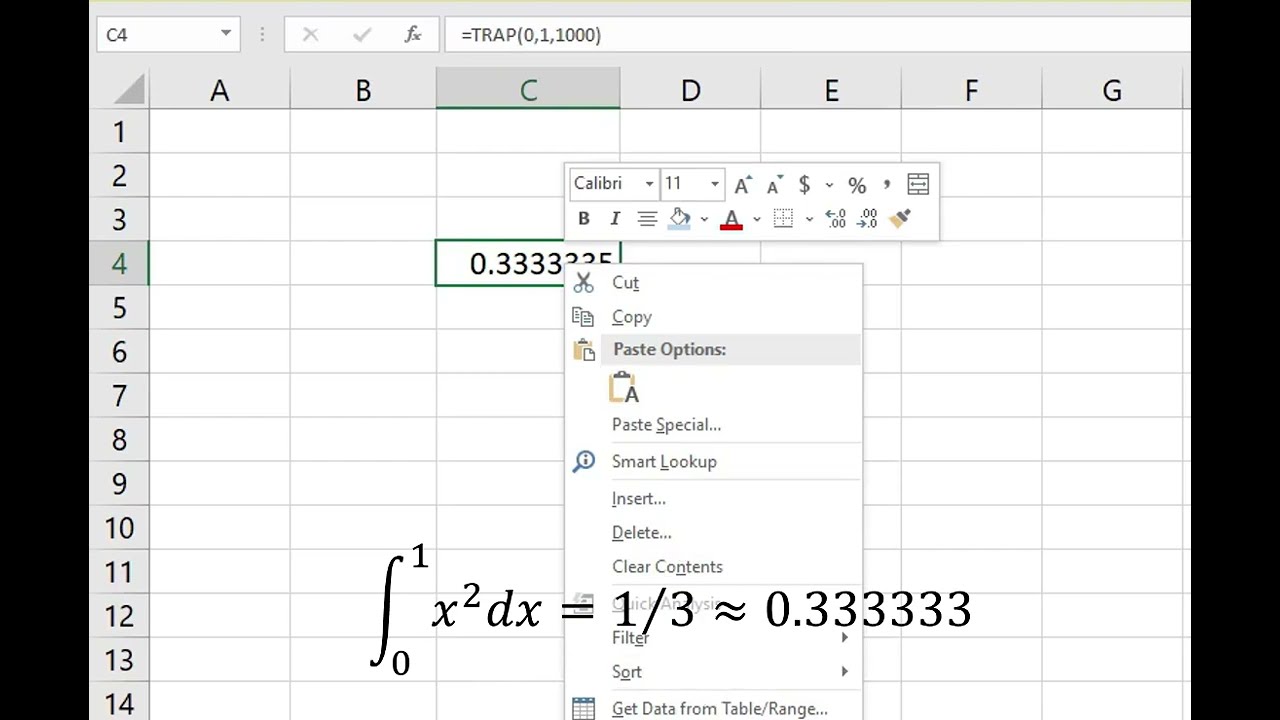Viewport: 1280px width, 720px height.
Task: Choose Copy from the context menu
Action: [714, 317]
